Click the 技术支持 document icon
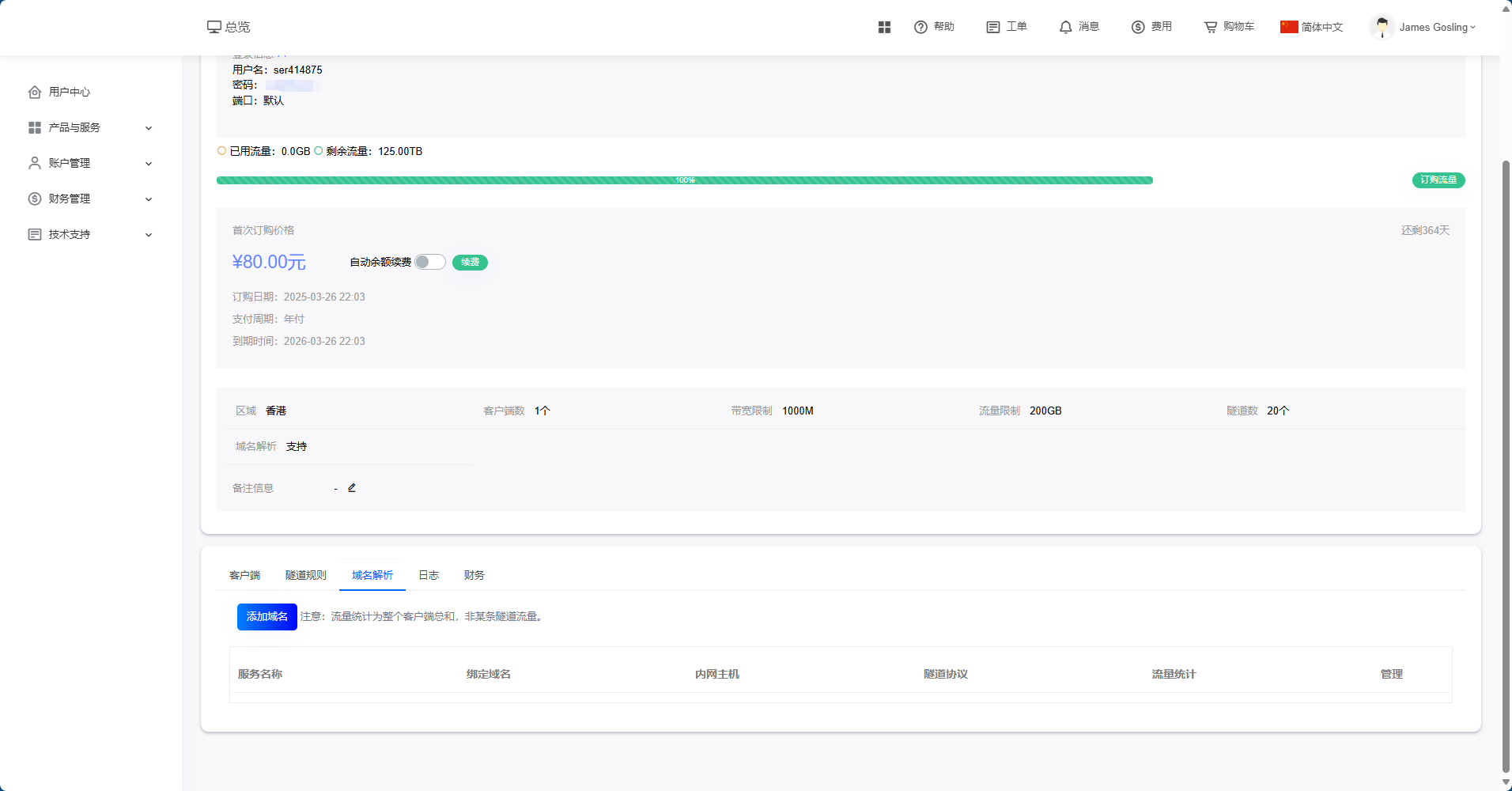The width and height of the screenshot is (1512, 791). tap(35, 234)
